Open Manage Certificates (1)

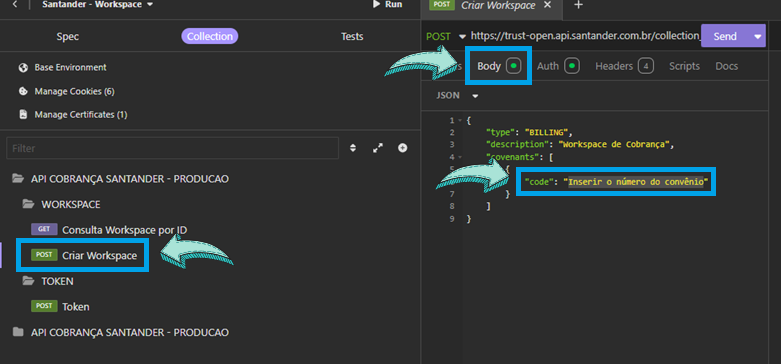tap(81, 115)
